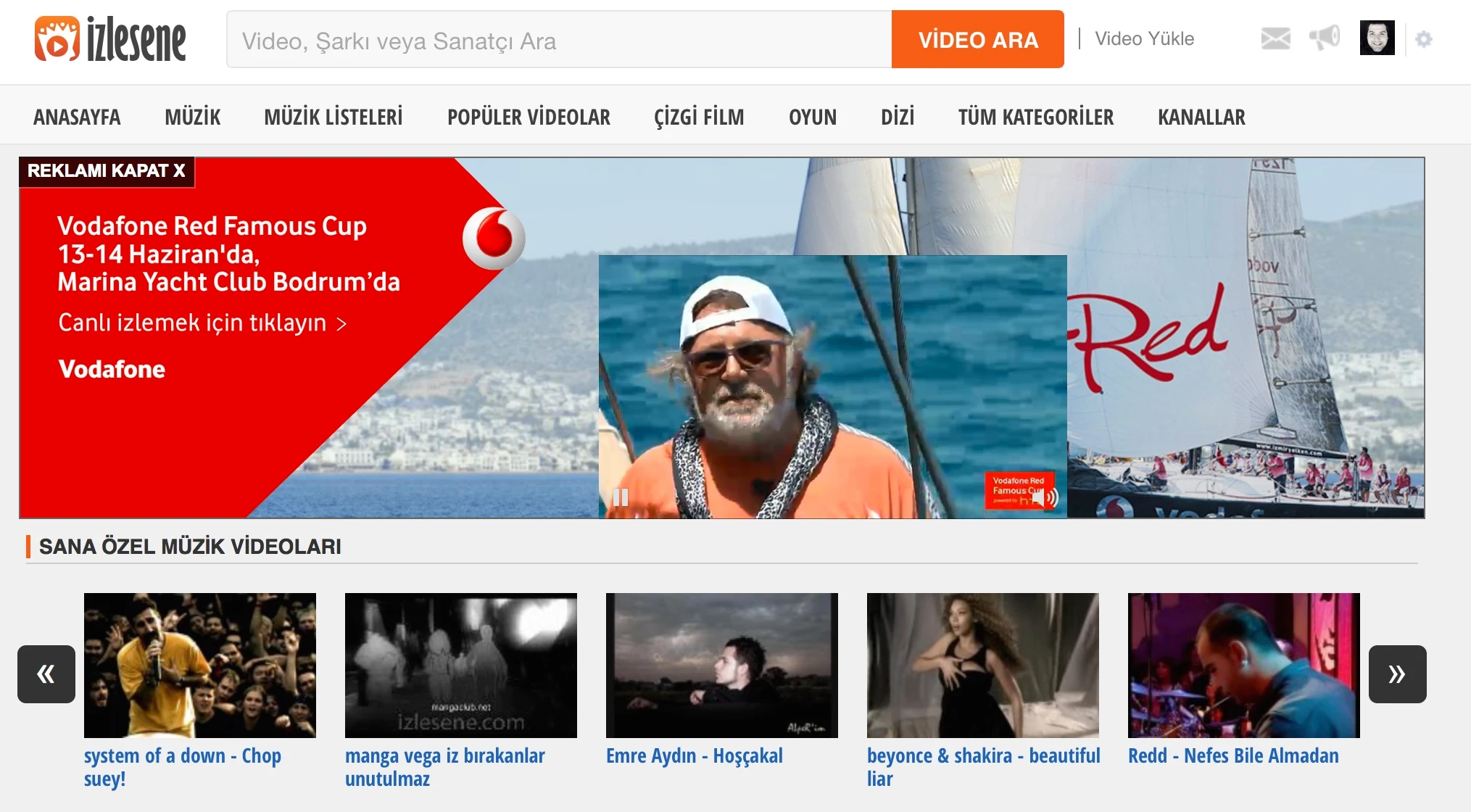The width and height of the screenshot is (1471, 812).
Task: Click title link manga vega iz bırakanlar unutulmaz
Action: pyautogui.click(x=445, y=767)
